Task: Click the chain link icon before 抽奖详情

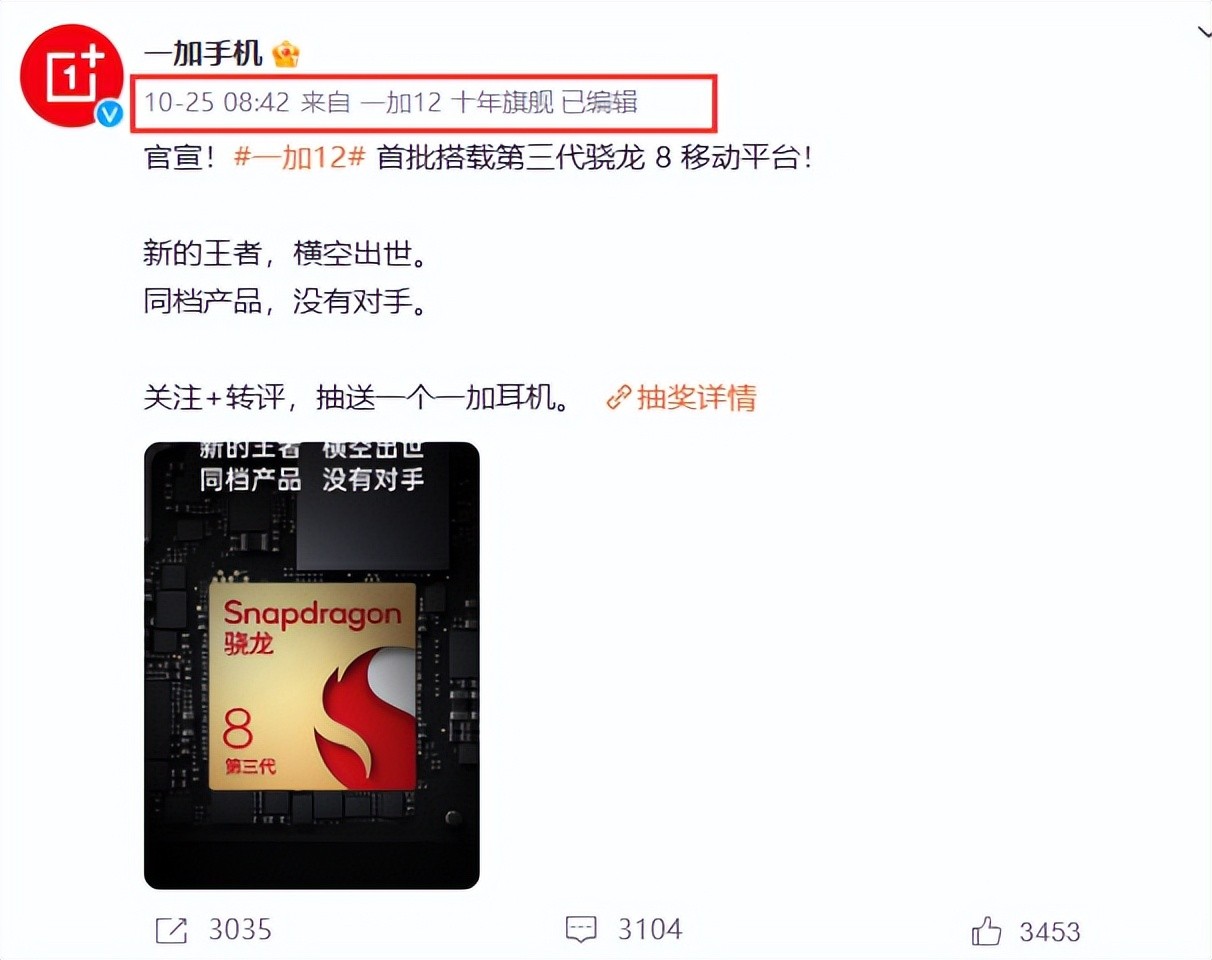Action: [619, 398]
